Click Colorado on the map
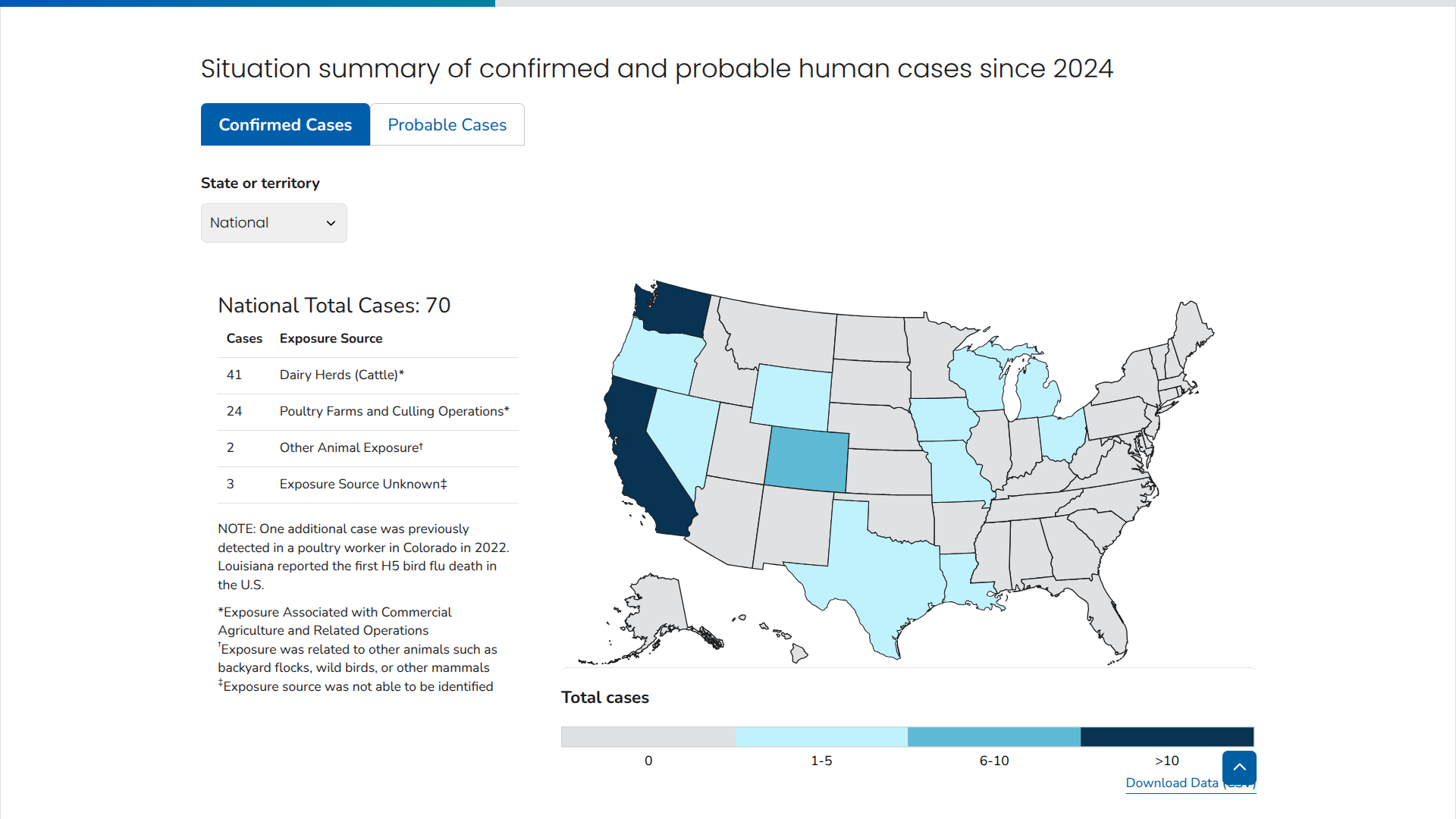This screenshot has width=1456, height=819. coord(807,460)
